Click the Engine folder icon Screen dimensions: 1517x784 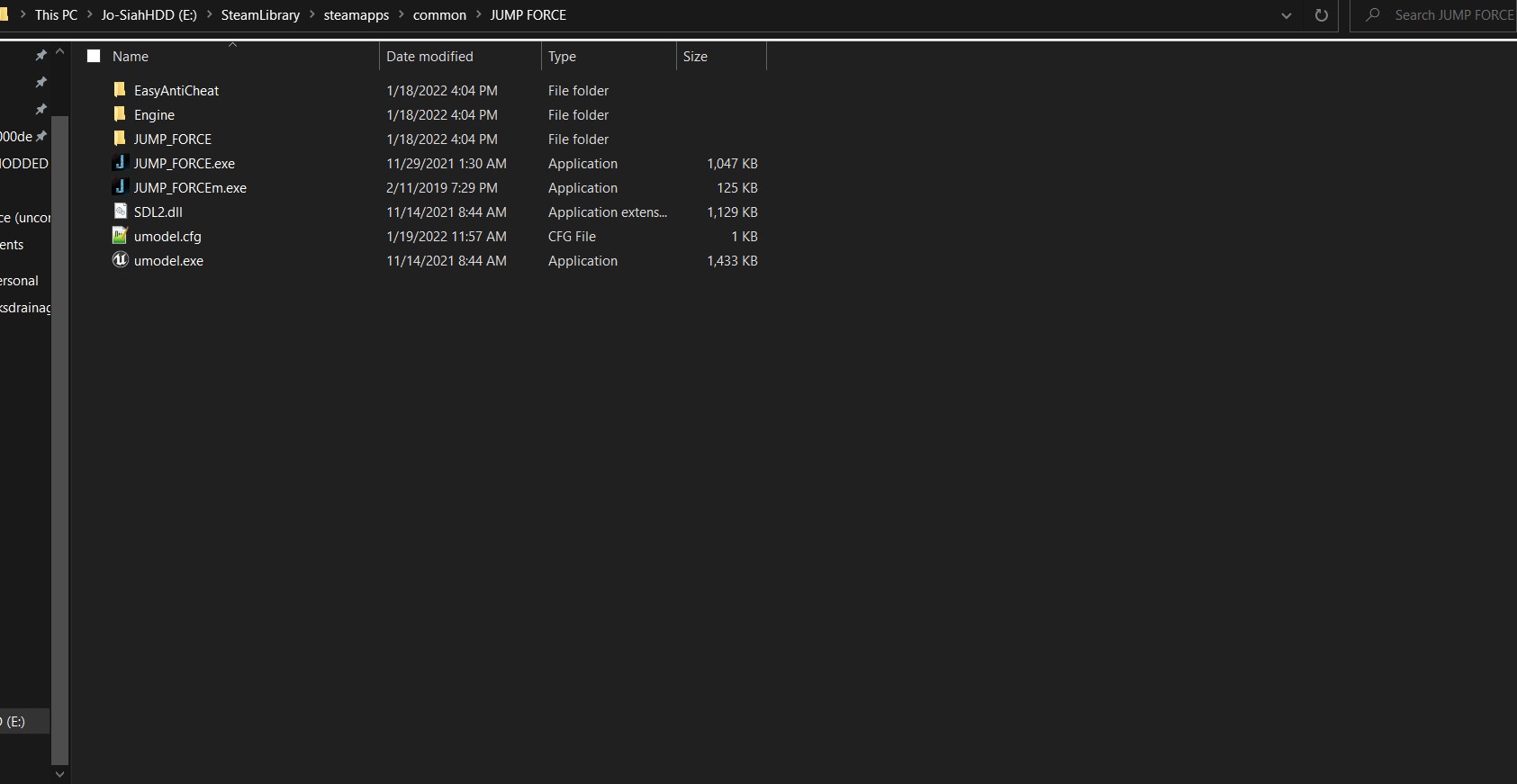pos(120,114)
